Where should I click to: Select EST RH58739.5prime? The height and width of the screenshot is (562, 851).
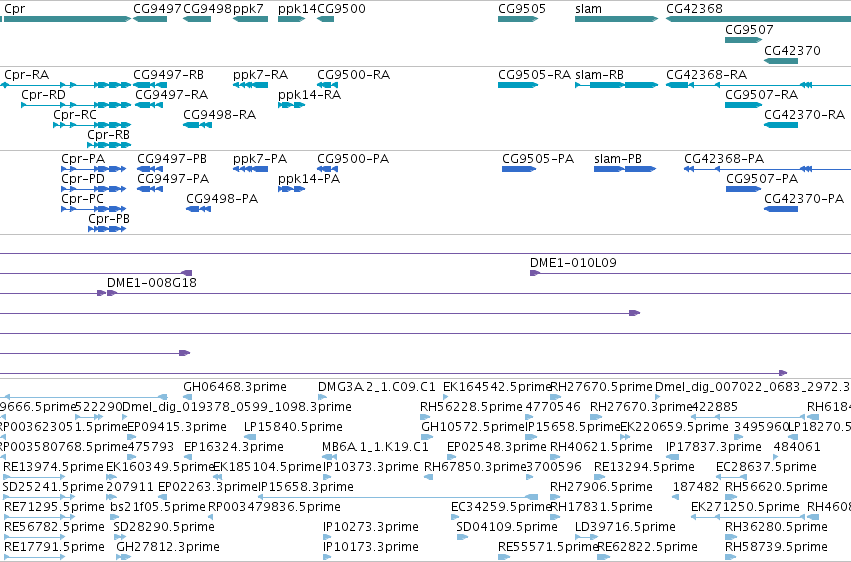pyautogui.click(x=731, y=557)
